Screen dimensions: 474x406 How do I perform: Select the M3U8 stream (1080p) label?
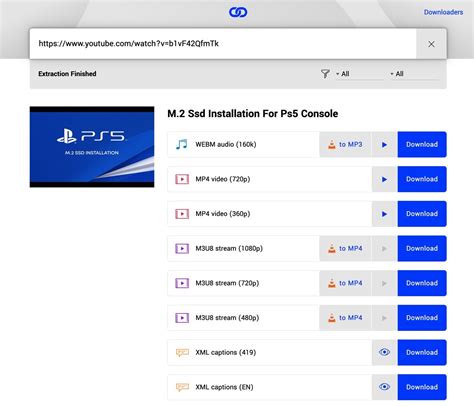pos(229,248)
